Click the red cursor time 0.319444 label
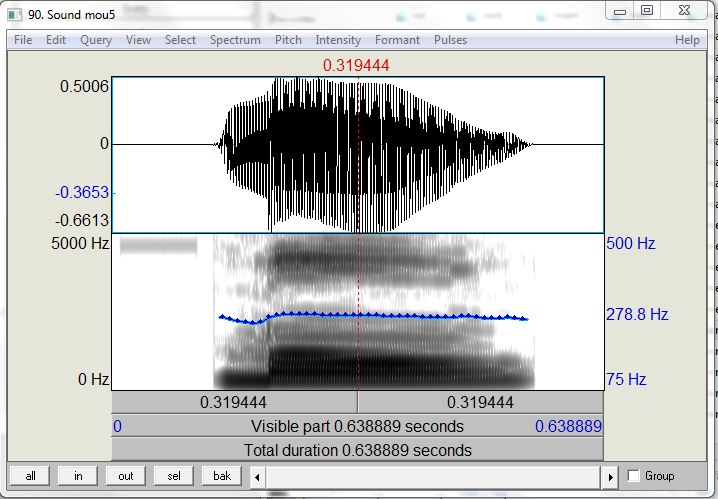 pos(356,65)
